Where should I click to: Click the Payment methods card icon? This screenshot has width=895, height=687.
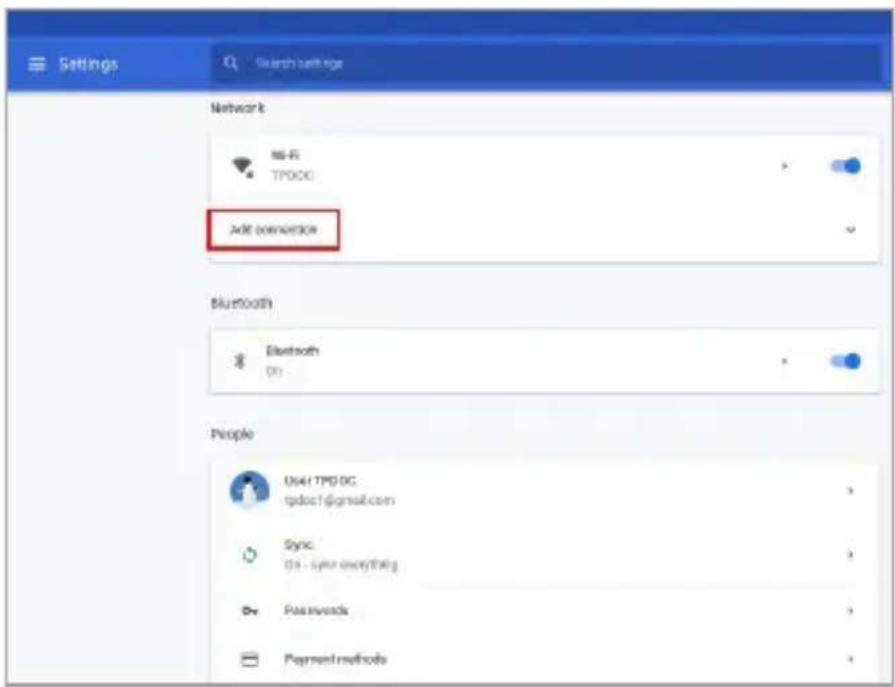pos(249,660)
